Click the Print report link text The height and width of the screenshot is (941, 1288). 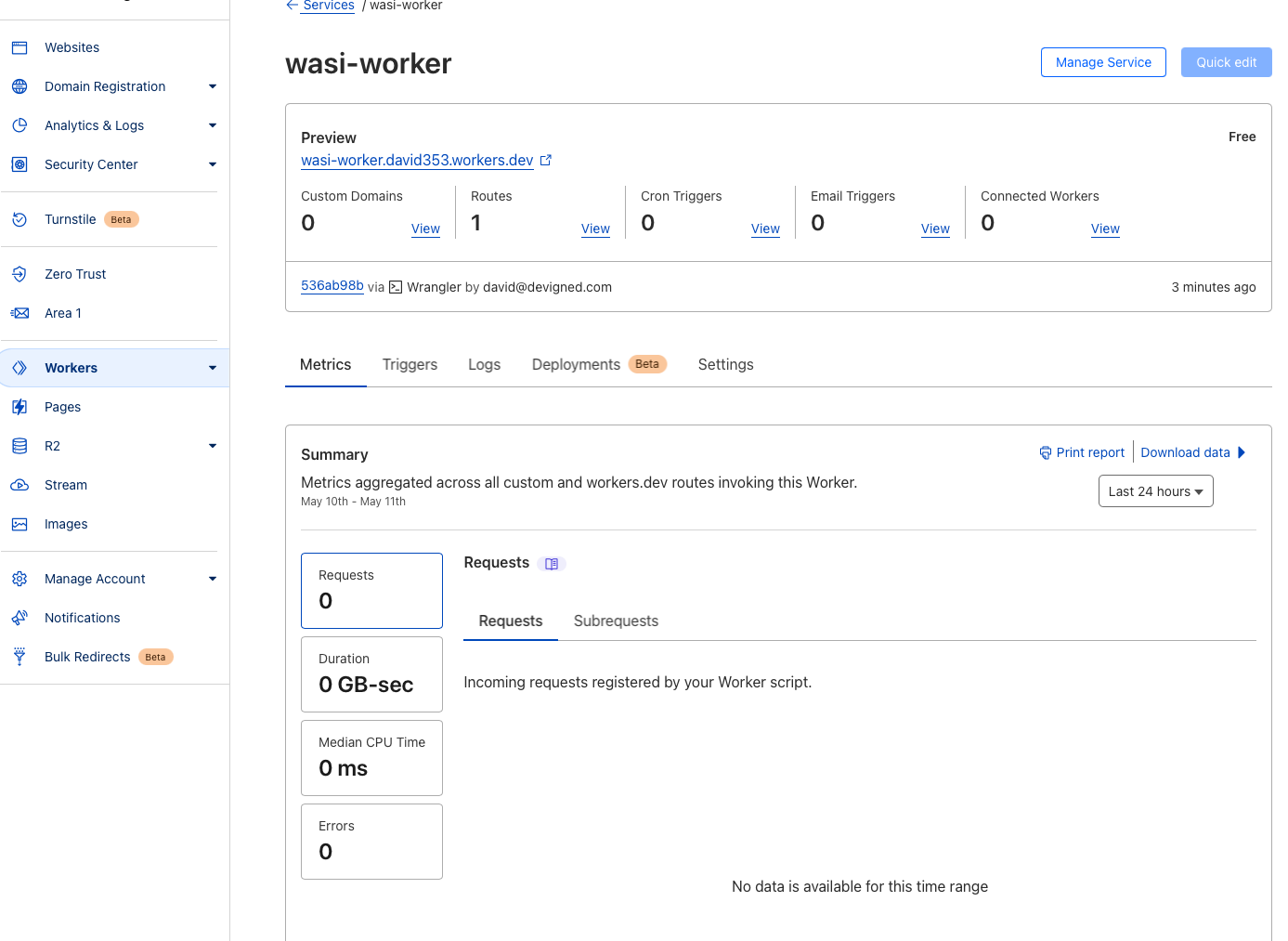[x=1090, y=452]
